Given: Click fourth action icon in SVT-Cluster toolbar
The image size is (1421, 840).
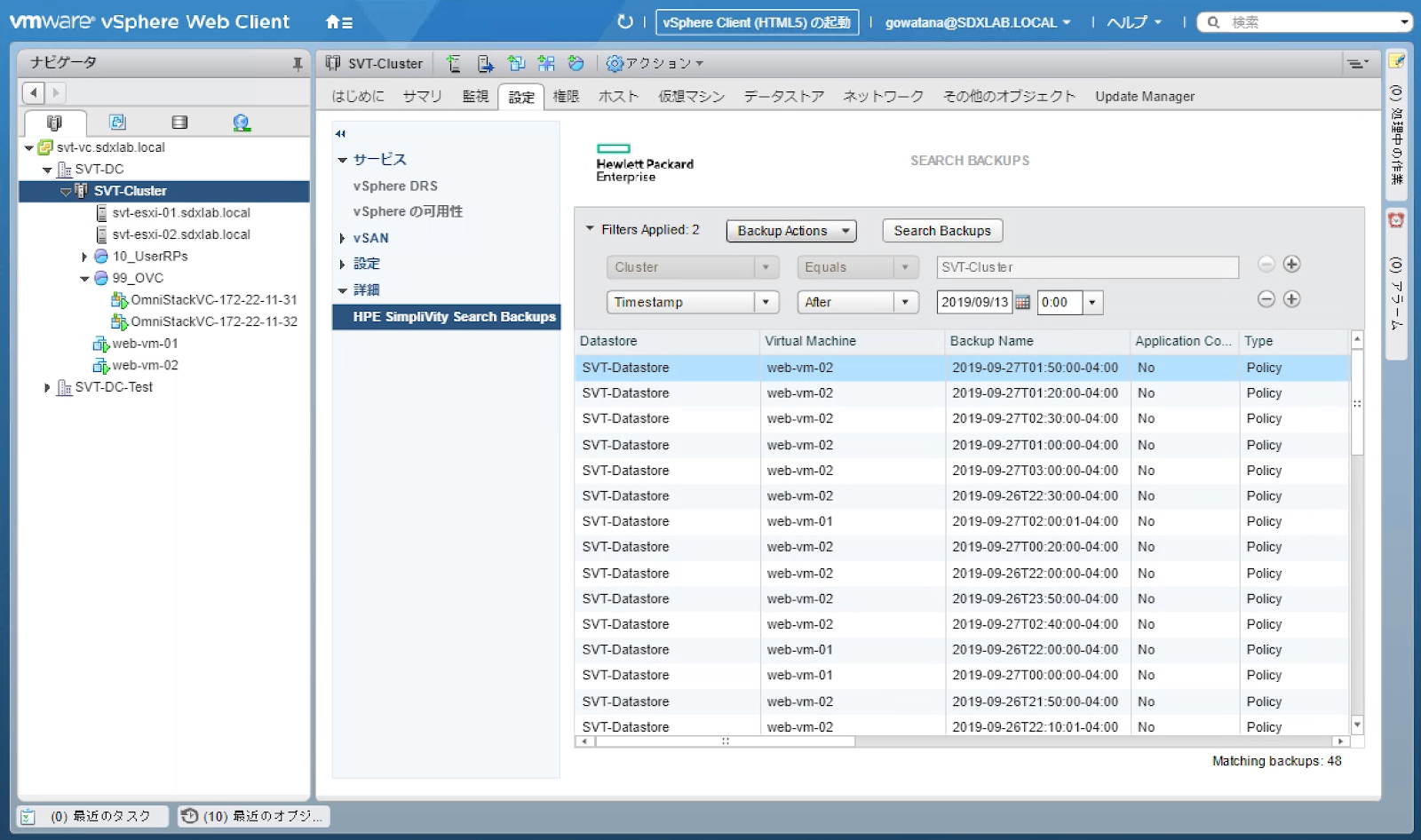Looking at the screenshot, I should coord(546,63).
